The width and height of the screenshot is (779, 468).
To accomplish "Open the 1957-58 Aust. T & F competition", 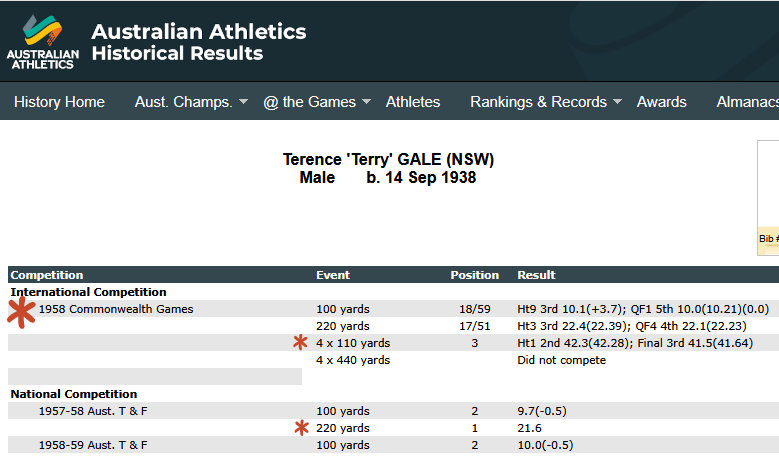I will [93, 411].
